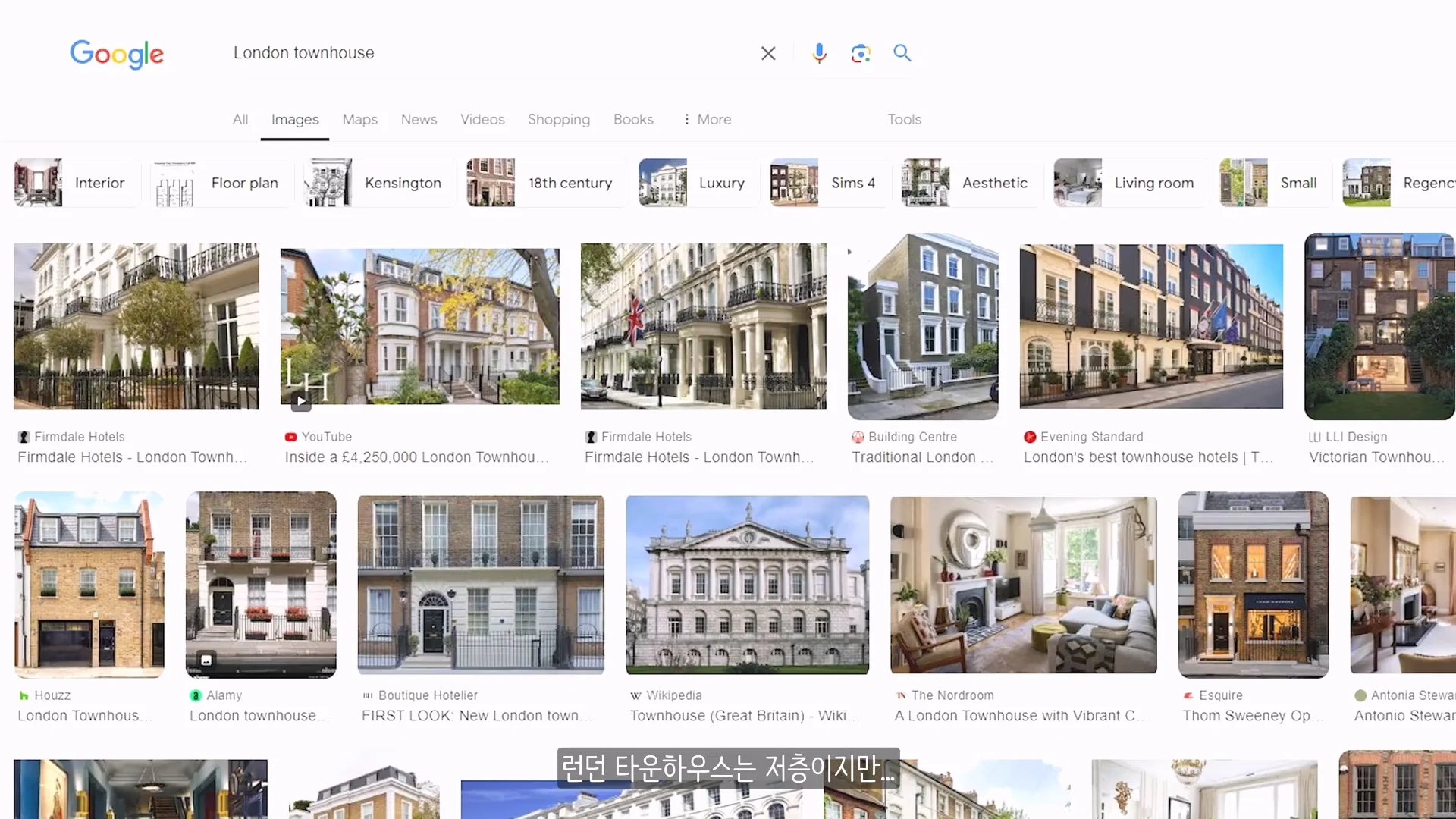Open the Firmdale Hotels image with Union Jack flag
The width and height of the screenshot is (1456, 819).
click(x=704, y=326)
